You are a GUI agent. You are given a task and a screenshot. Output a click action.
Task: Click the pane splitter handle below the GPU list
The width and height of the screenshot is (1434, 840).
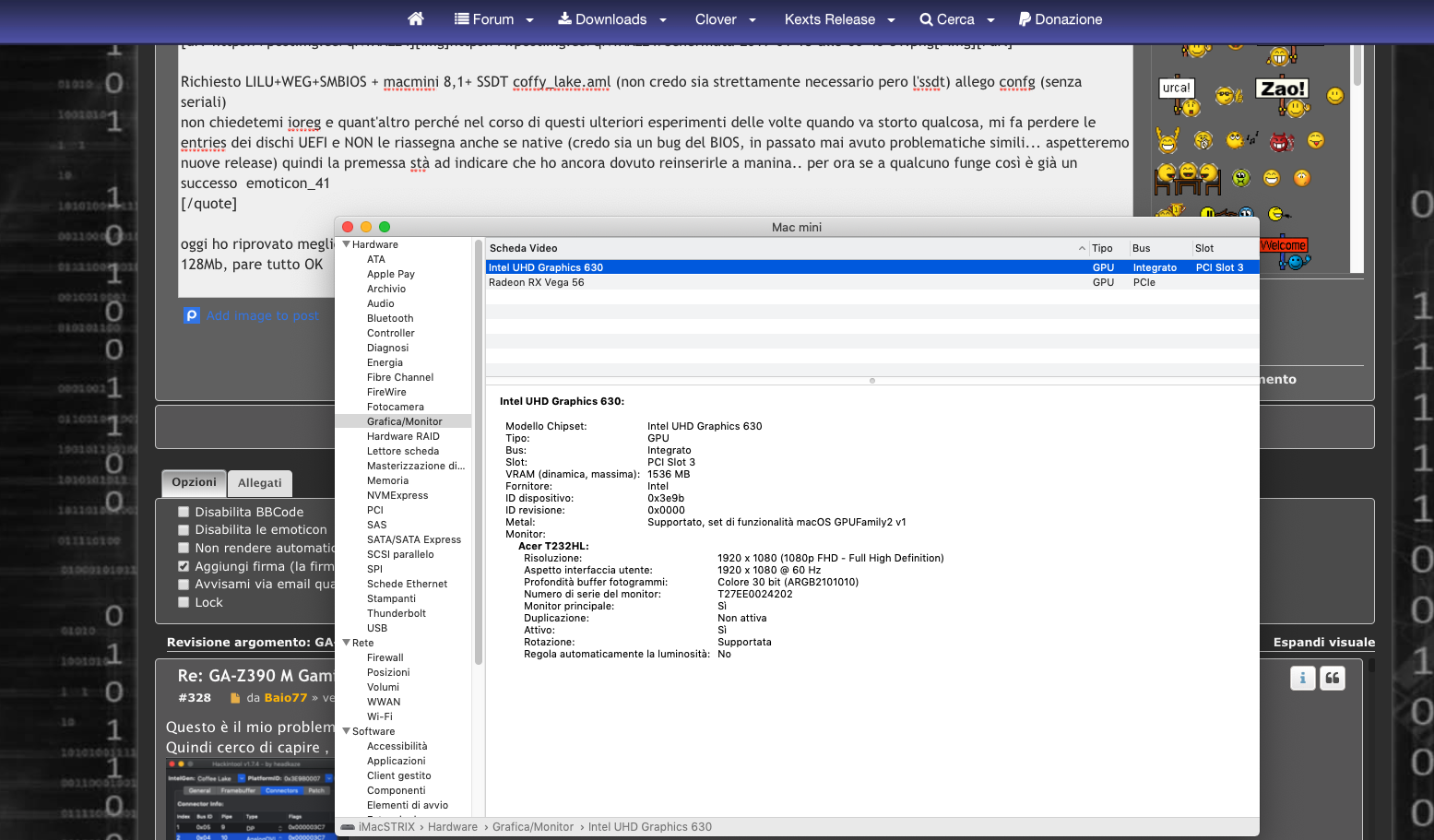pos(871,380)
